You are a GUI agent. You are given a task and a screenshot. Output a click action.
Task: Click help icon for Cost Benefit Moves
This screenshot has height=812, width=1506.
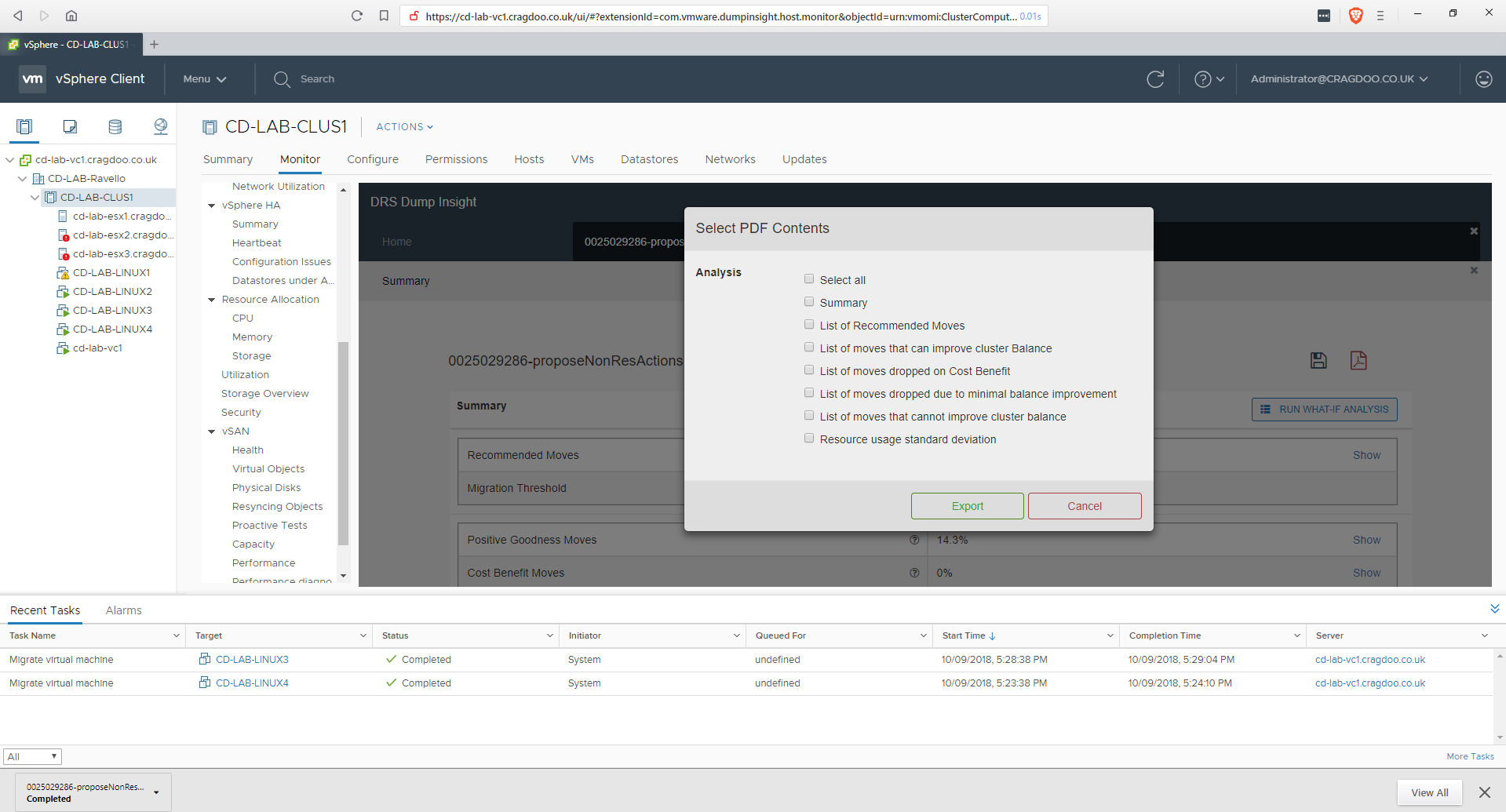(x=914, y=573)
